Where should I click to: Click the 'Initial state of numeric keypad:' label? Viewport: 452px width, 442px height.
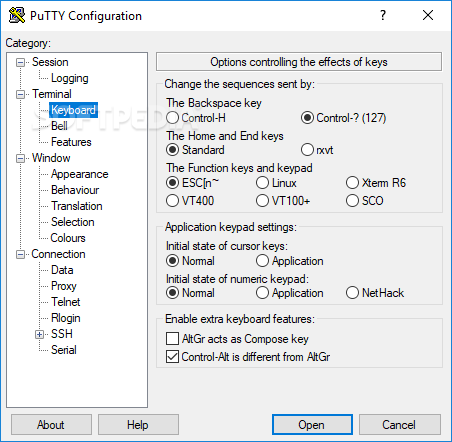(237, 279)
